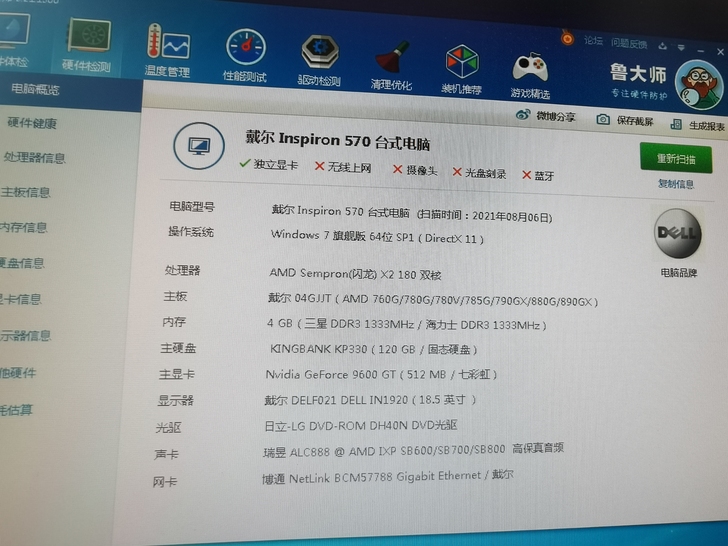This screenshot has width=728, height=546.
Task: Minimize the 鲁大师 window
Action: [701, 49]
